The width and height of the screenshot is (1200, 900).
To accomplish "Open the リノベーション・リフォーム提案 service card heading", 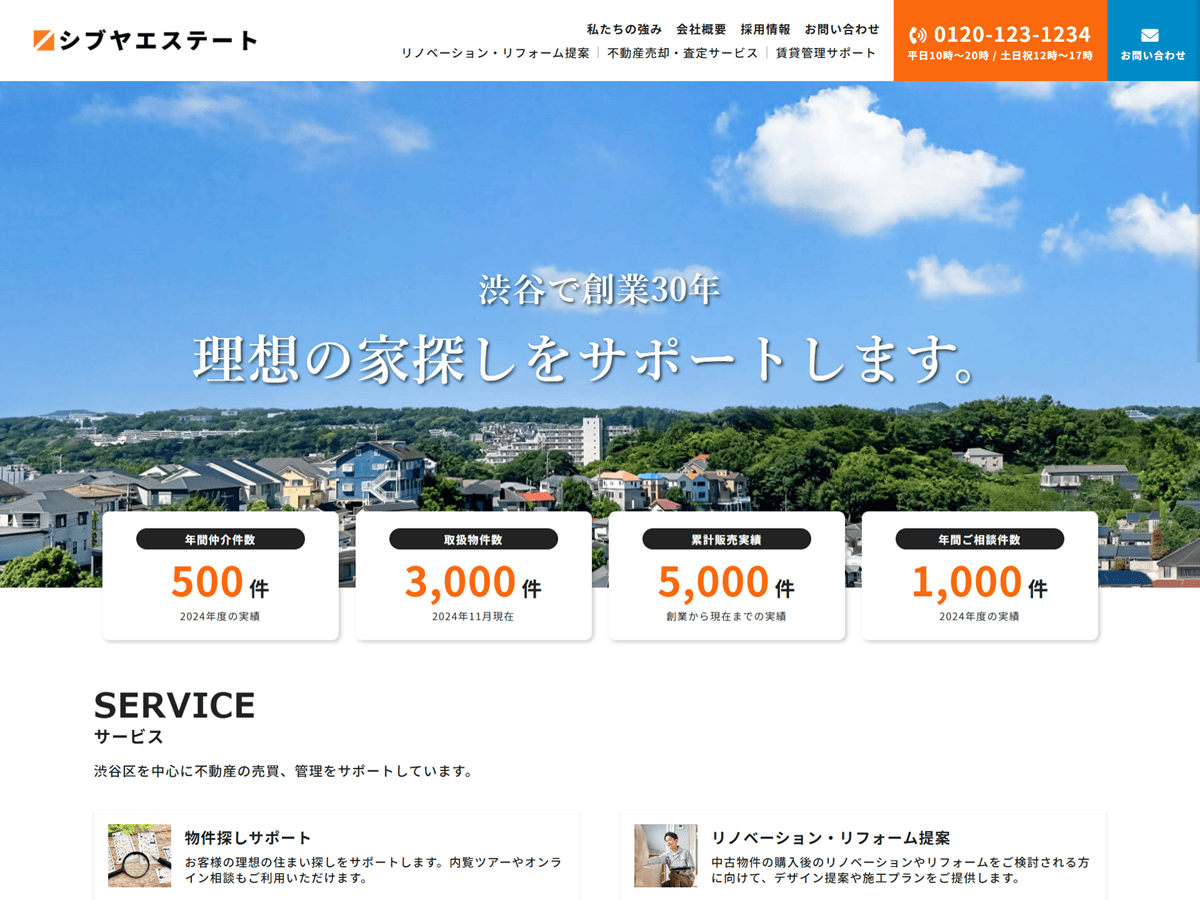I will [830, 838].
